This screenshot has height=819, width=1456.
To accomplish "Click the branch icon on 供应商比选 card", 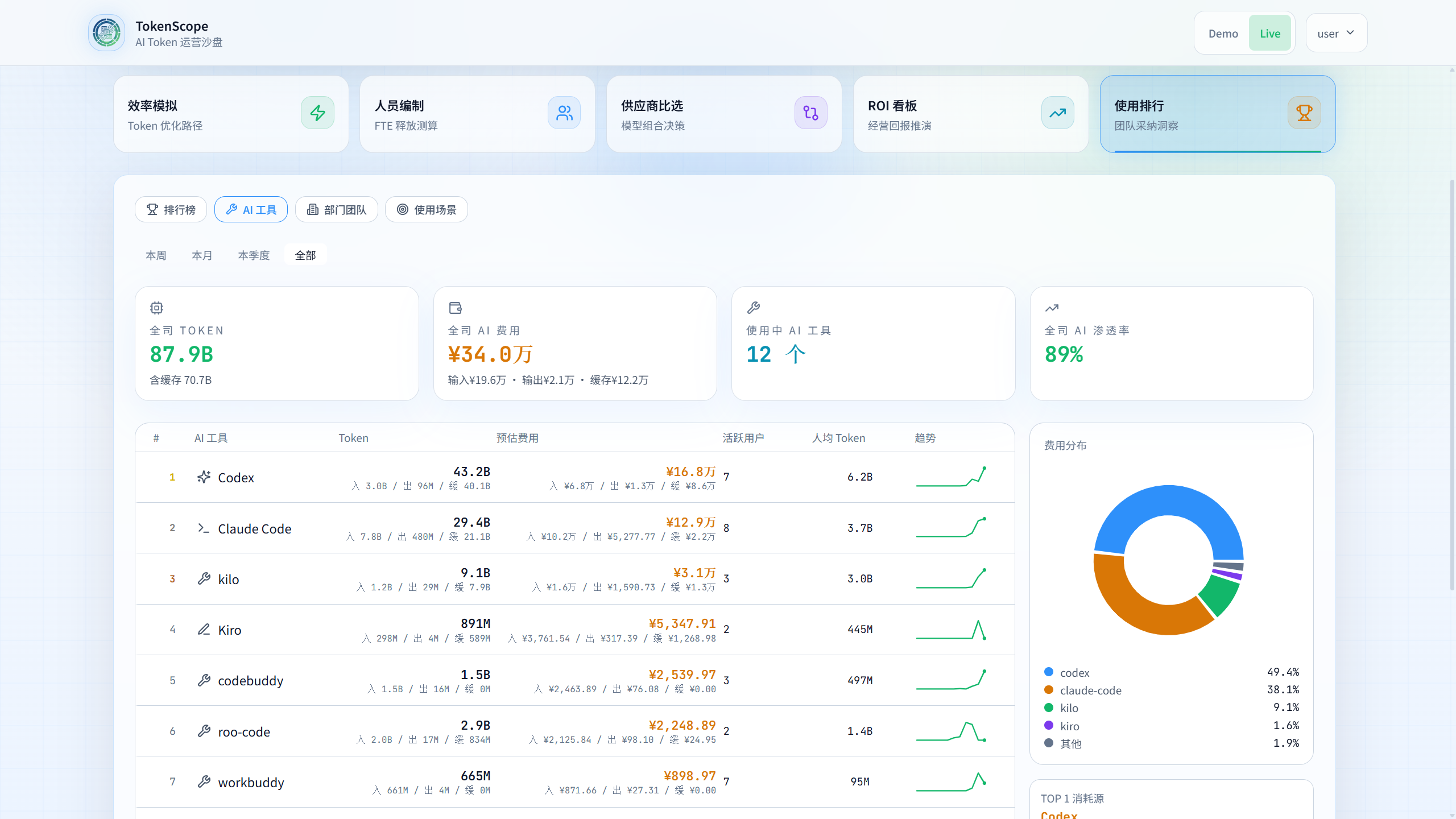I will (811, 113).
